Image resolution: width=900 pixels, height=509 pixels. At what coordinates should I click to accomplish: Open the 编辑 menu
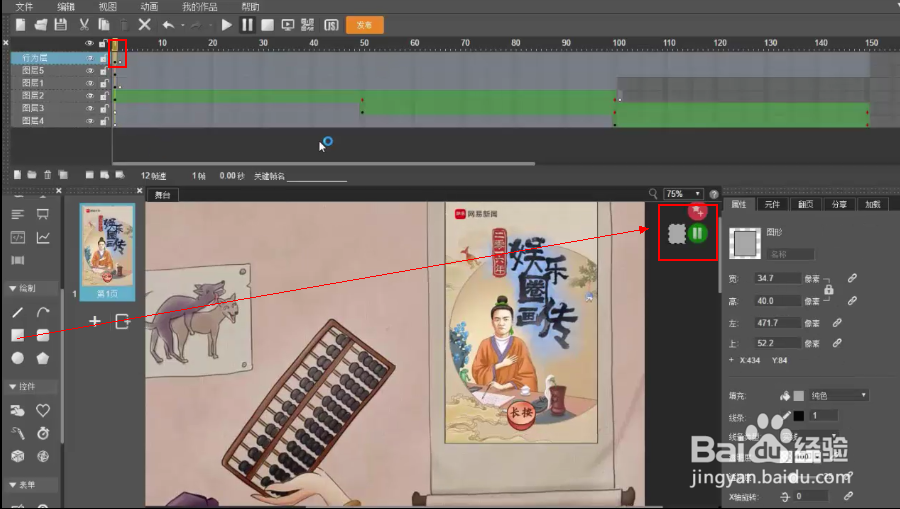[66, 7]
